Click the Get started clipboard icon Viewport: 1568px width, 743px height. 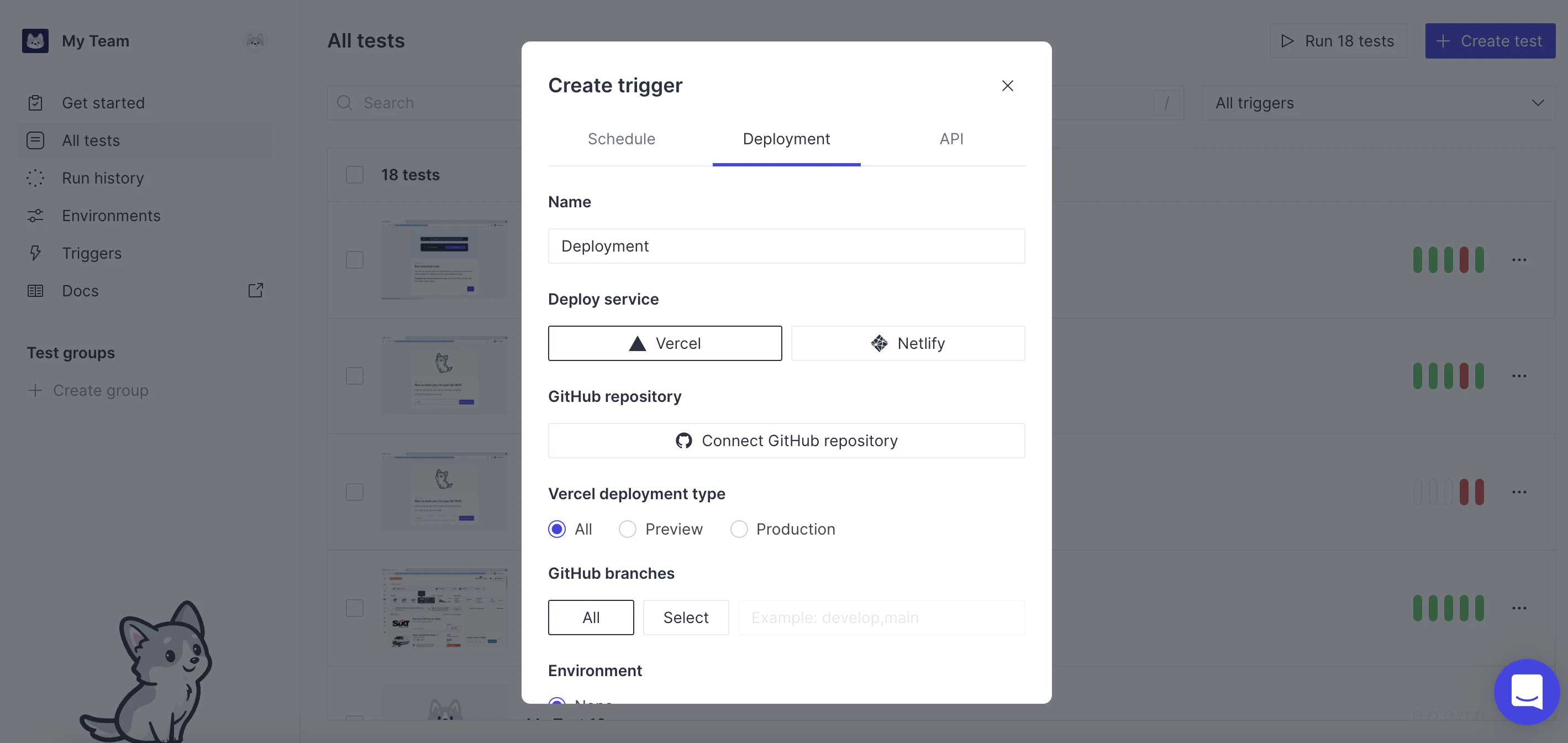tap(35, 103)
